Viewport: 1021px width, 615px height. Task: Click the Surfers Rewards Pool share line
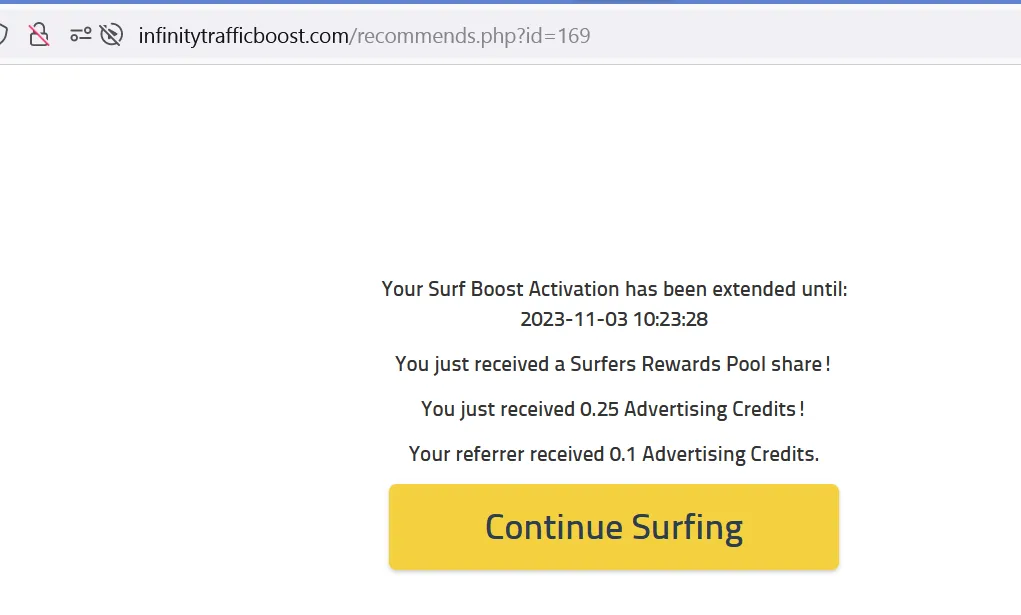(x=613, y=364)
